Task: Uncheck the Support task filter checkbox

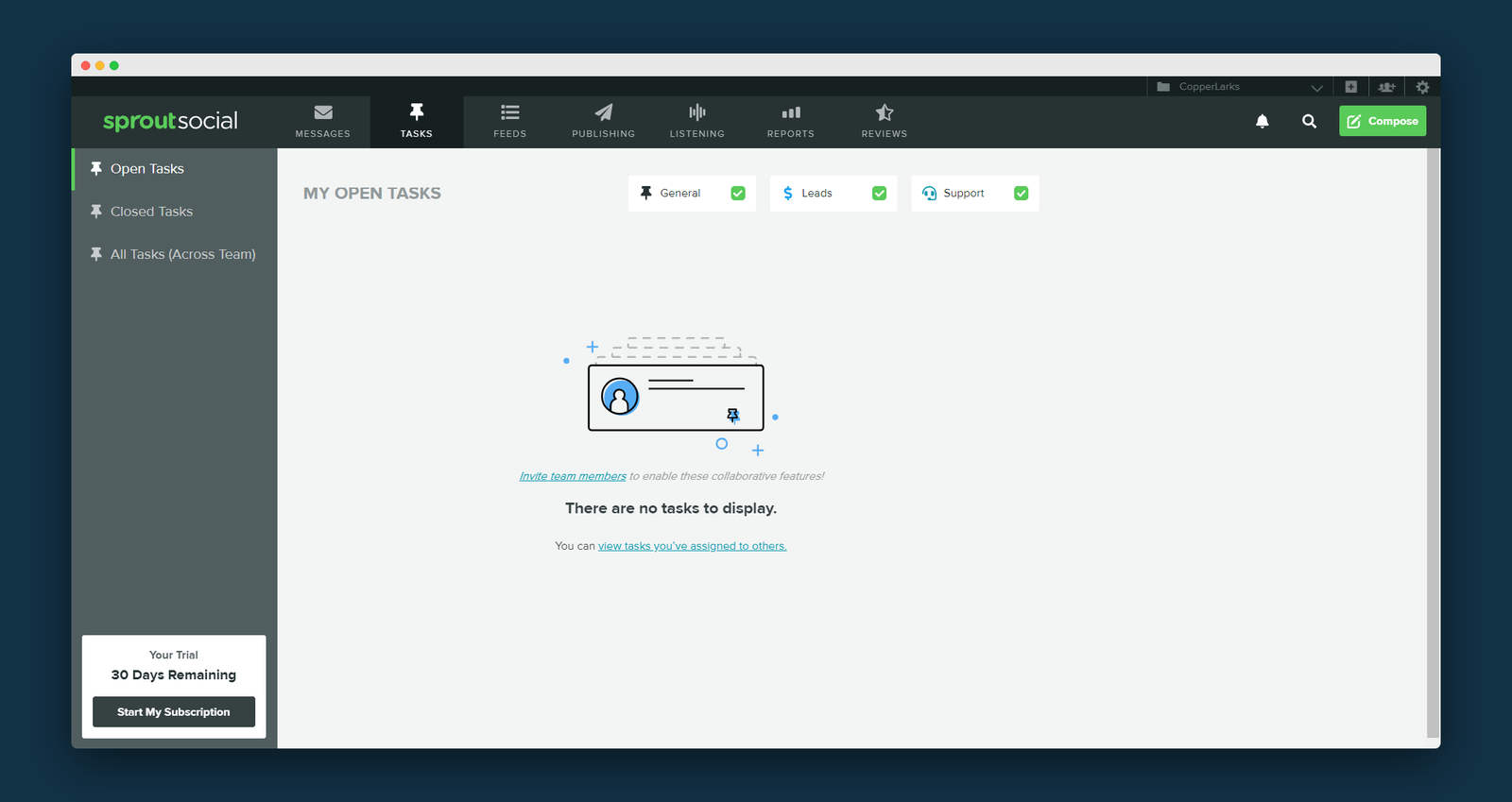Action: [x=1021, y=193]
